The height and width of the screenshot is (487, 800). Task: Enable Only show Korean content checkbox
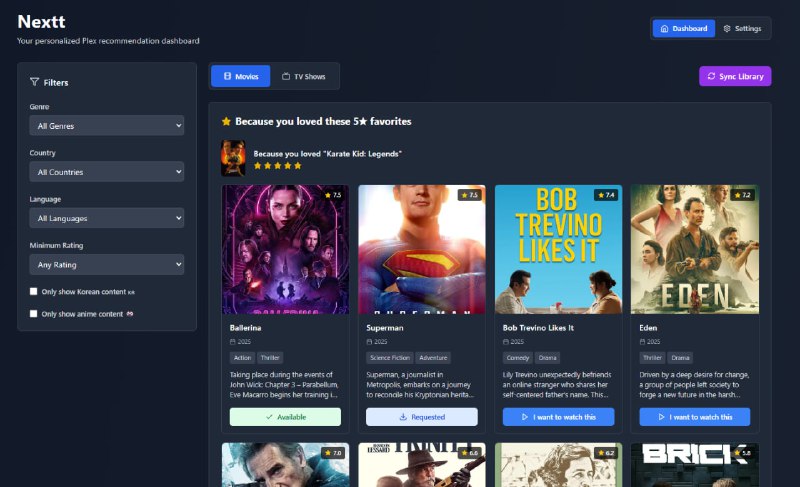pos(34,291)
